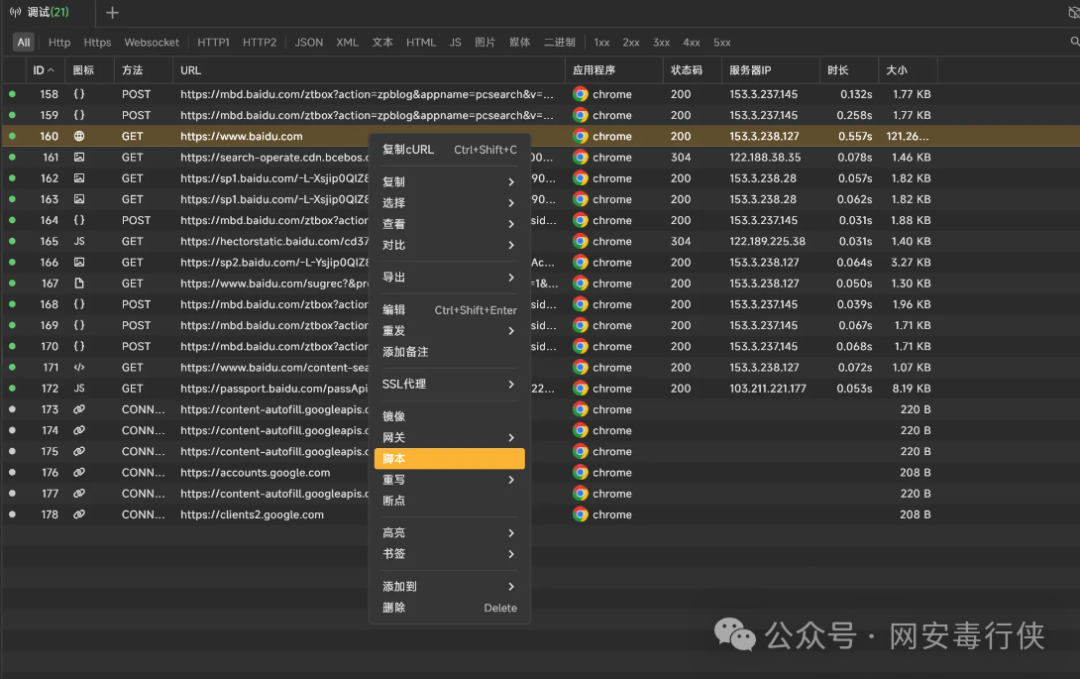Click the document icon in row 167

click(79, 283)
